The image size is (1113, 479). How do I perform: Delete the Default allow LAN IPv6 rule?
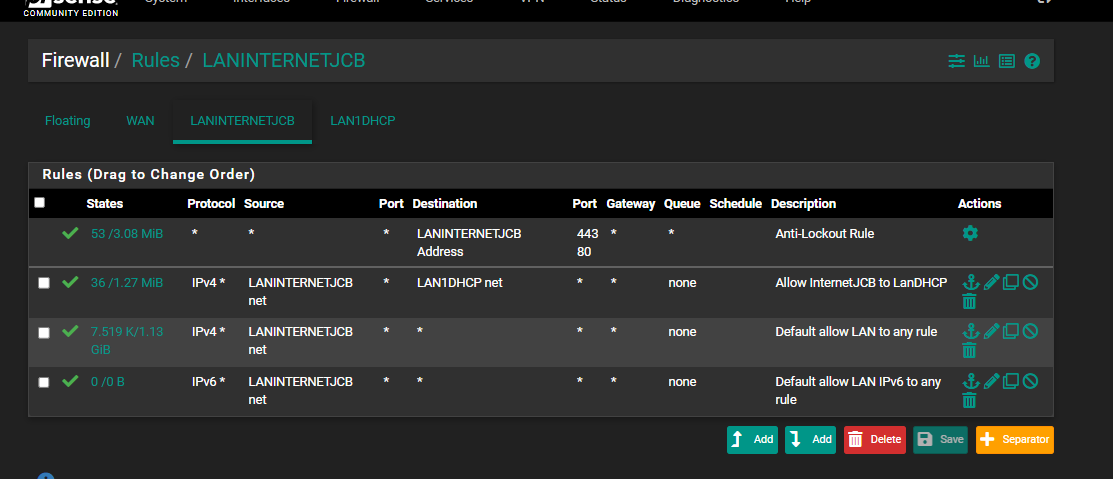pyautogui.click(x=970, y=401)
